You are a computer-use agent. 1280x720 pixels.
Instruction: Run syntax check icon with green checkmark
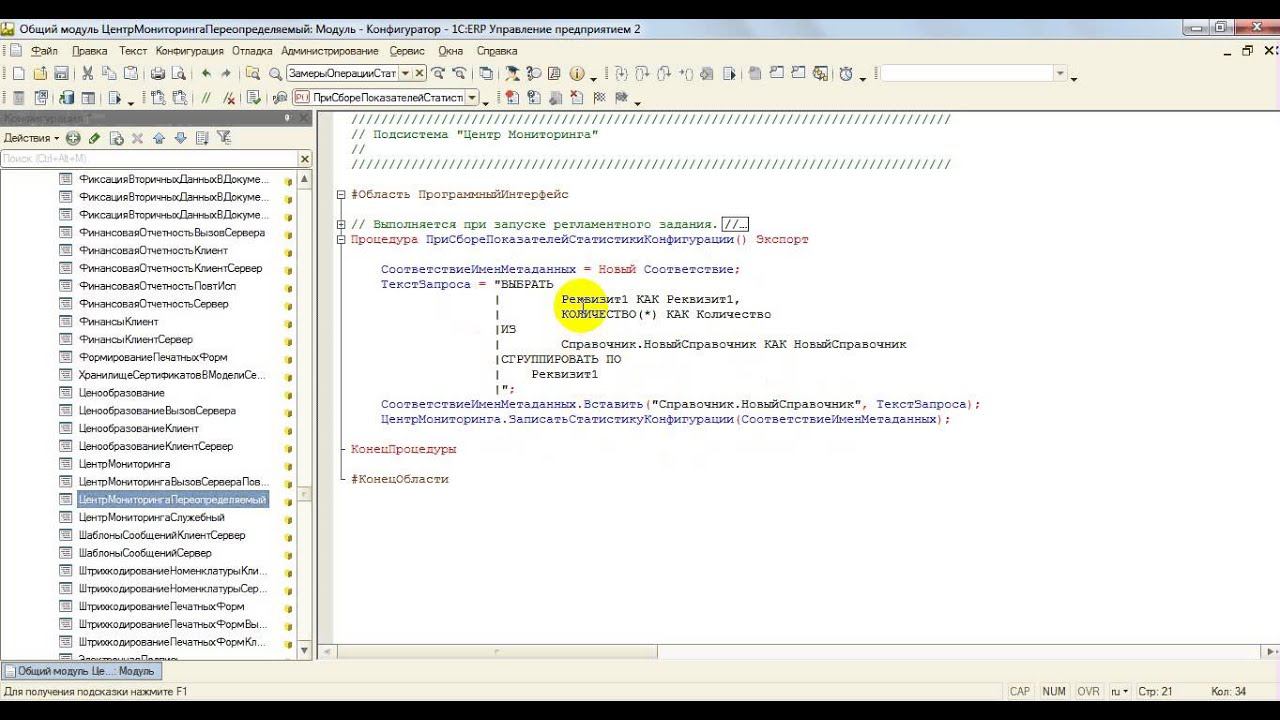click(253, 98)
